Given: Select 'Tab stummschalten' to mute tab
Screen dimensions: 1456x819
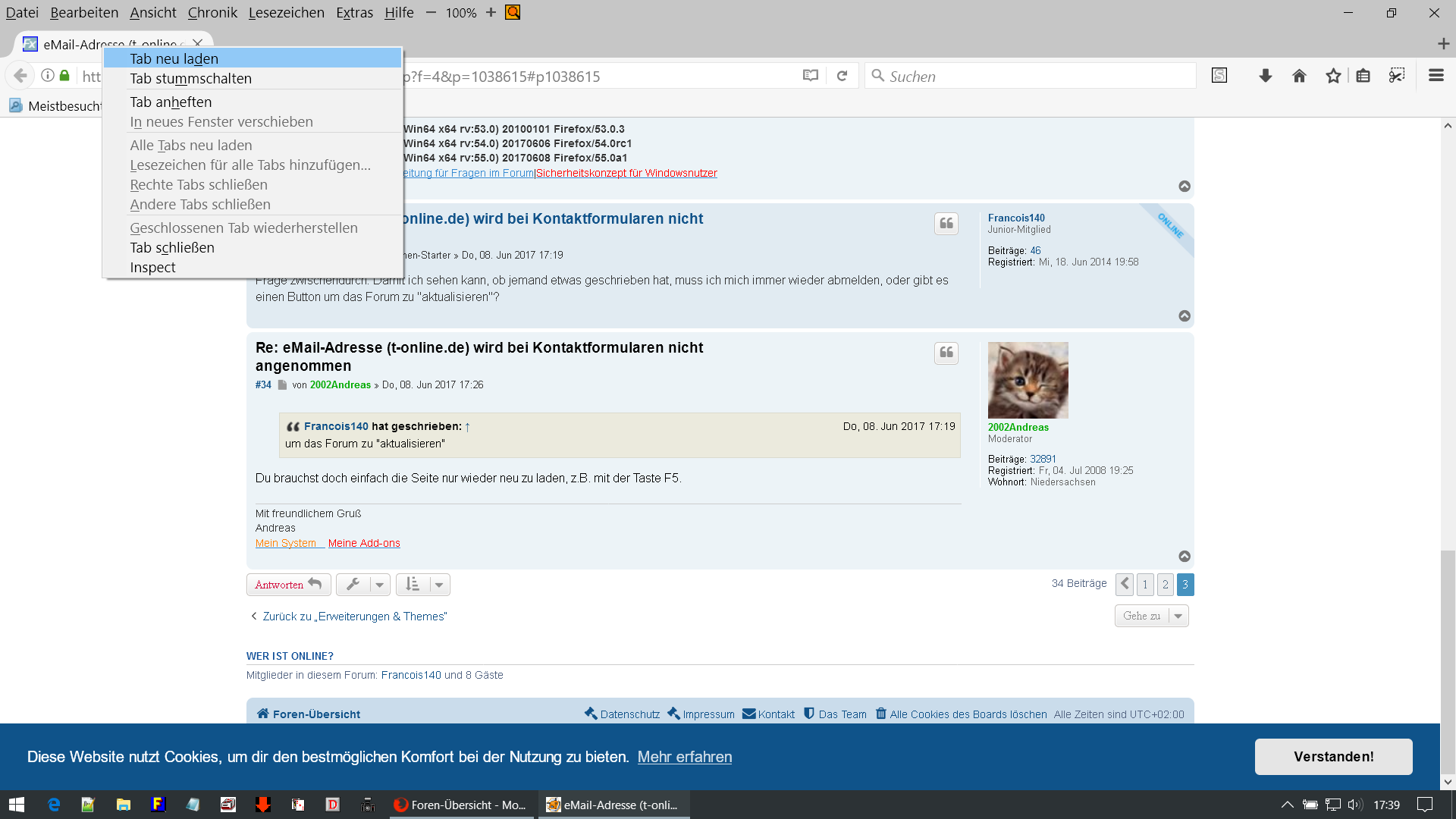Looking at the screenshot, I should [x=190, y=79].
